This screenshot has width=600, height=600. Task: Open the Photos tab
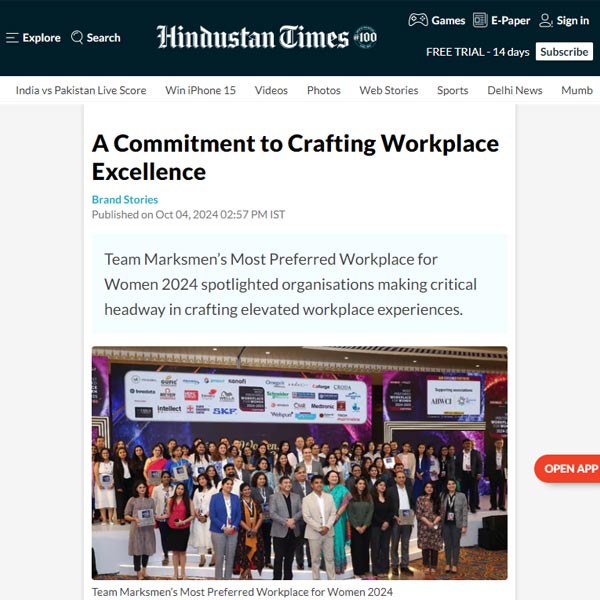pyautogui.click(x=323, y=90)
